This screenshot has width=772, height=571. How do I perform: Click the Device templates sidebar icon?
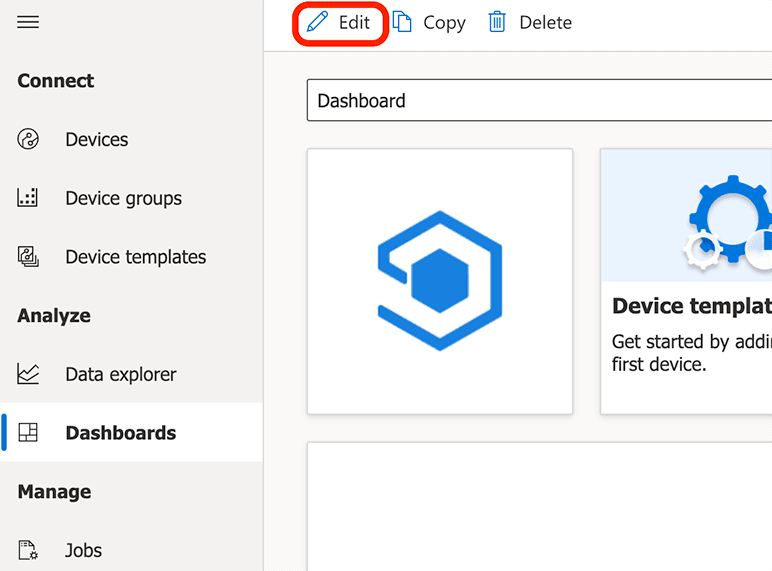pos(28,256)
